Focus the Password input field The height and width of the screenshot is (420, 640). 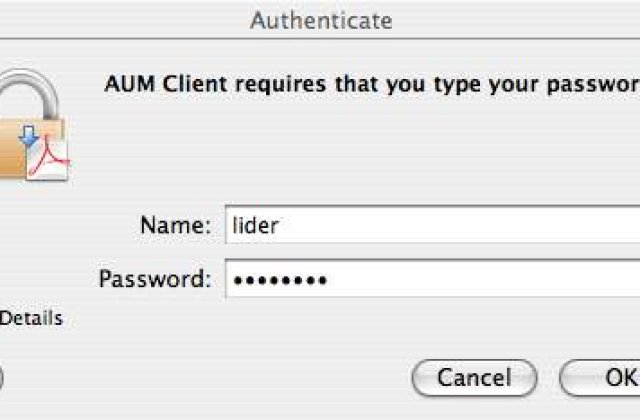tap(430, 278)
